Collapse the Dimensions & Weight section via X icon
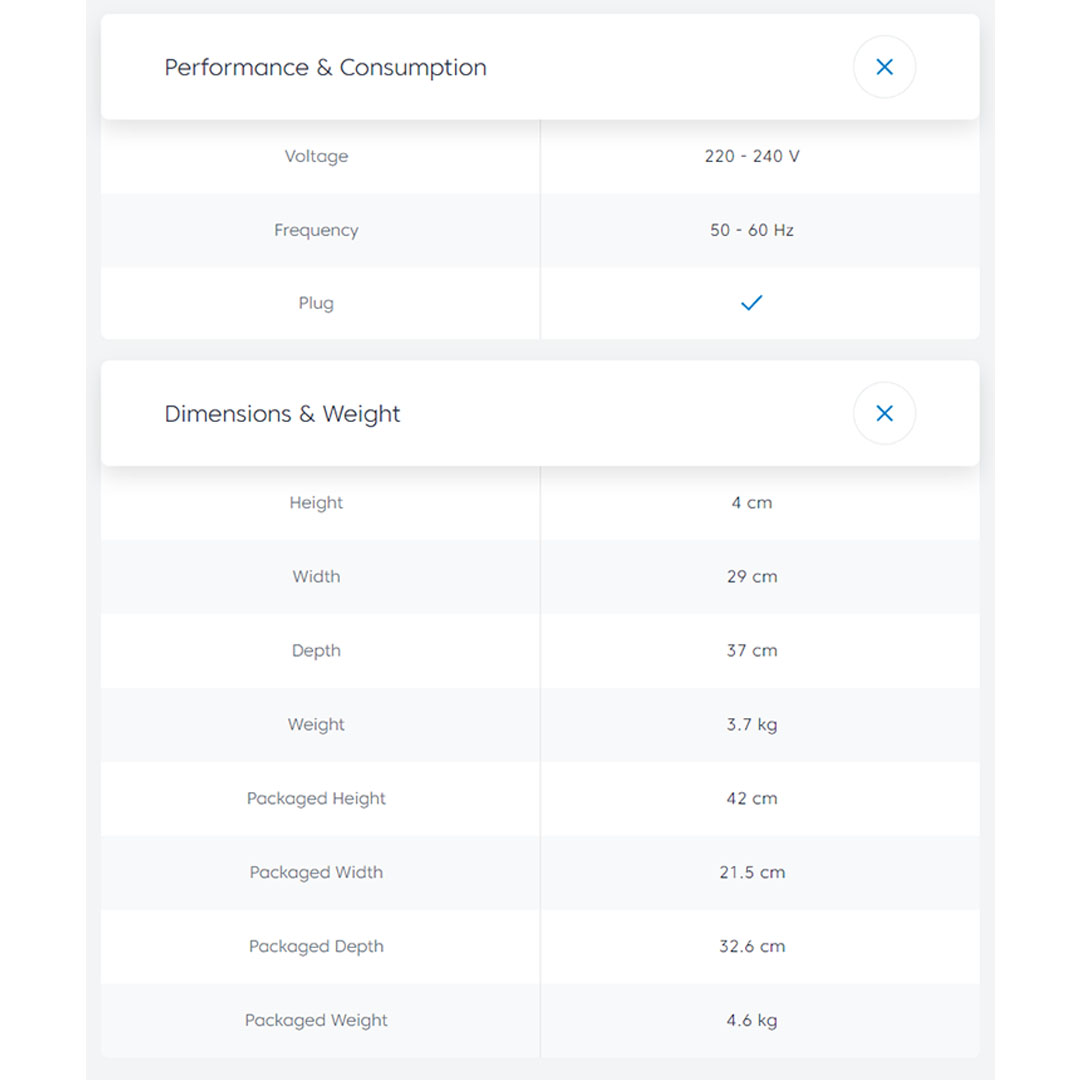 (884, 413)
